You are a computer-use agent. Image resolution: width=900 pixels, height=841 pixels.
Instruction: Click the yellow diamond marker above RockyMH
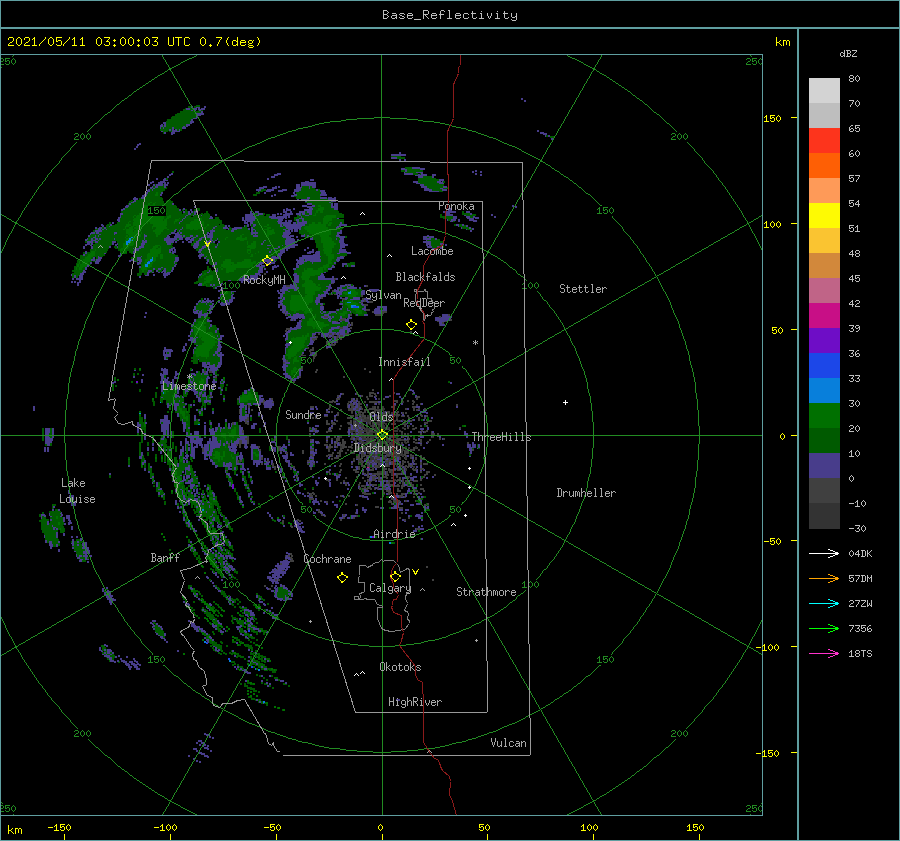267,261
